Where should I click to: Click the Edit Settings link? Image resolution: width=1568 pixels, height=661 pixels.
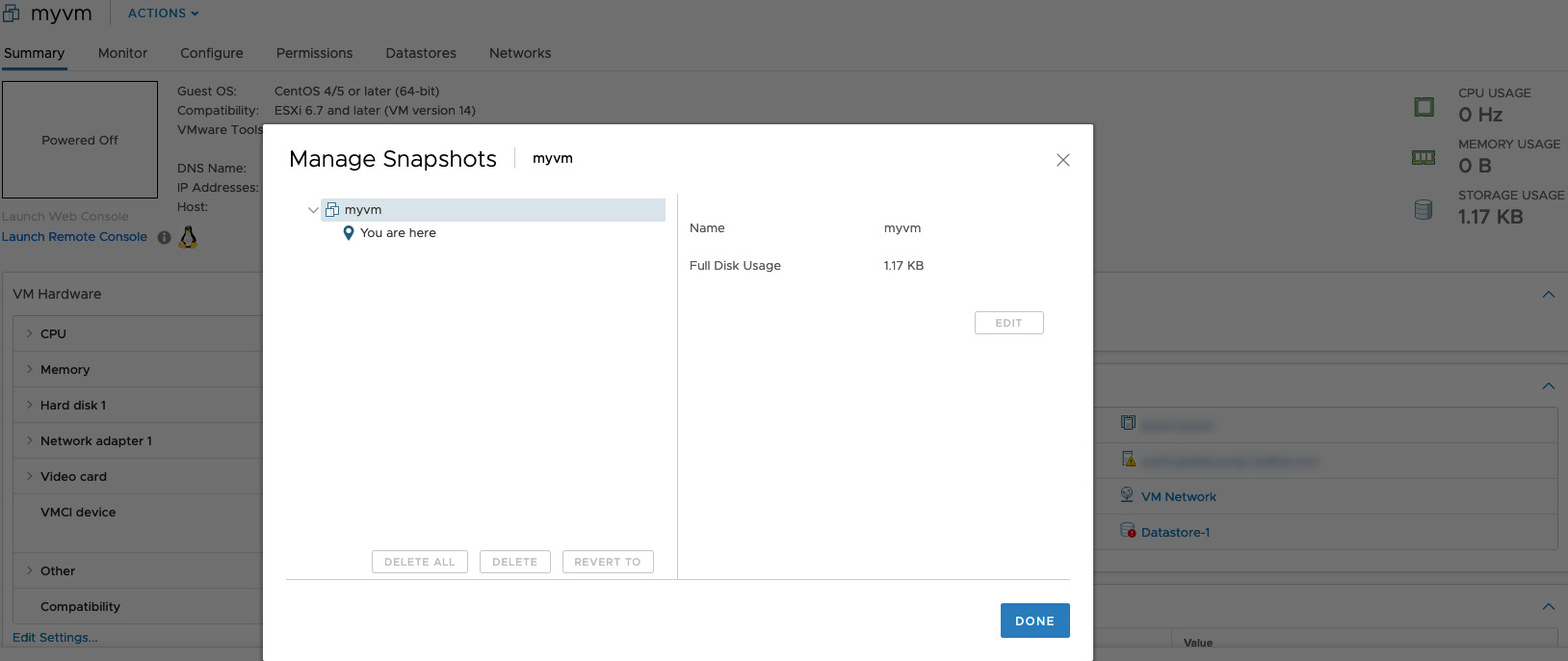point(55,638)
